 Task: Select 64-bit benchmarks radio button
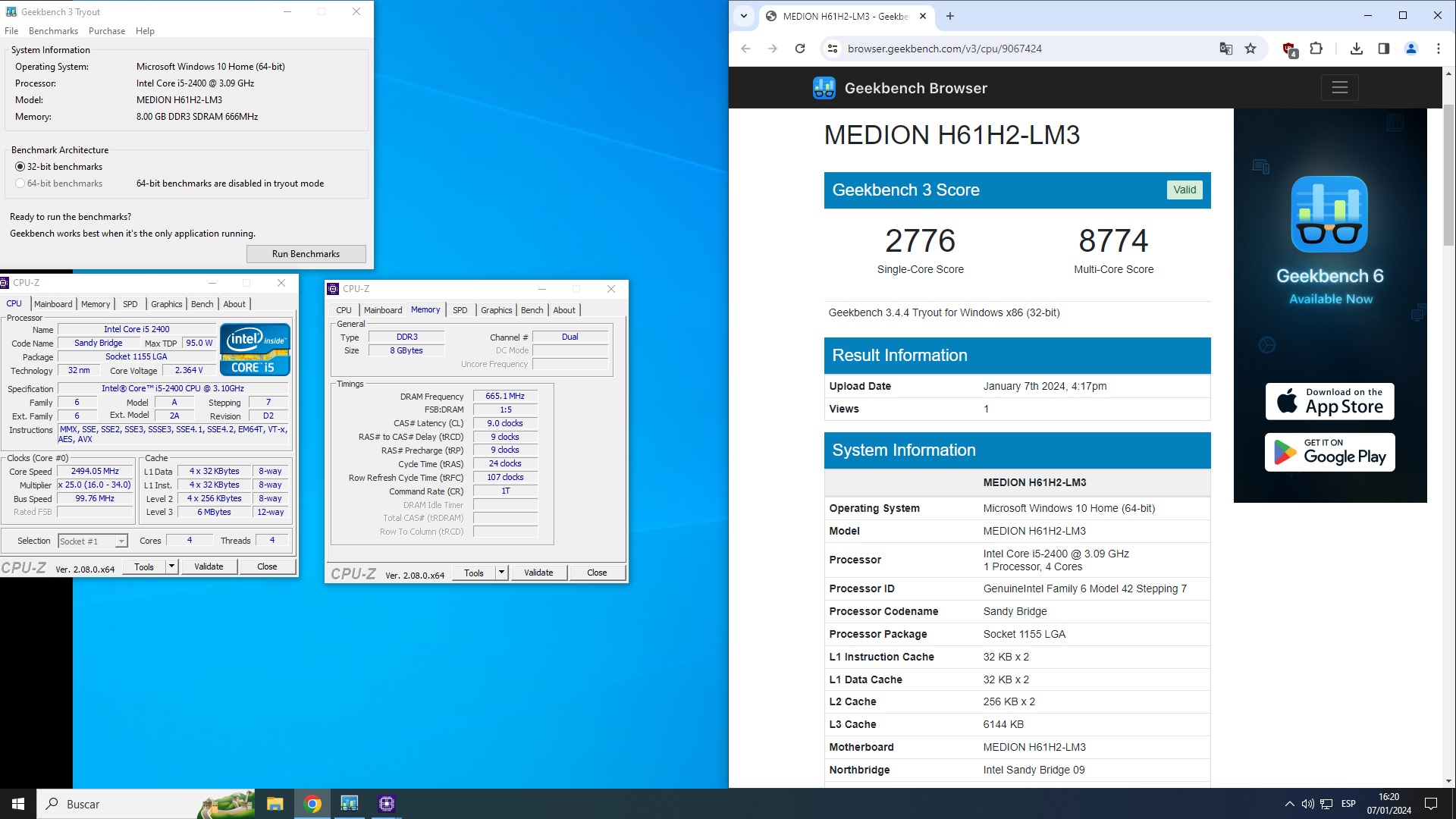[x=20, y=184]
